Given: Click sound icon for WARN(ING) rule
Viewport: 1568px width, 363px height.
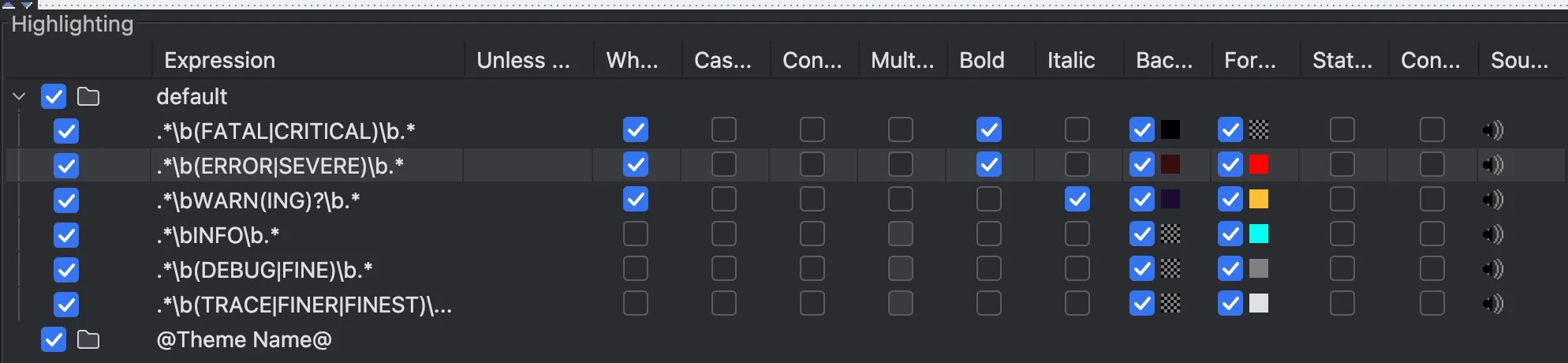Looking at the screenshot, I should pos(1493,200).
